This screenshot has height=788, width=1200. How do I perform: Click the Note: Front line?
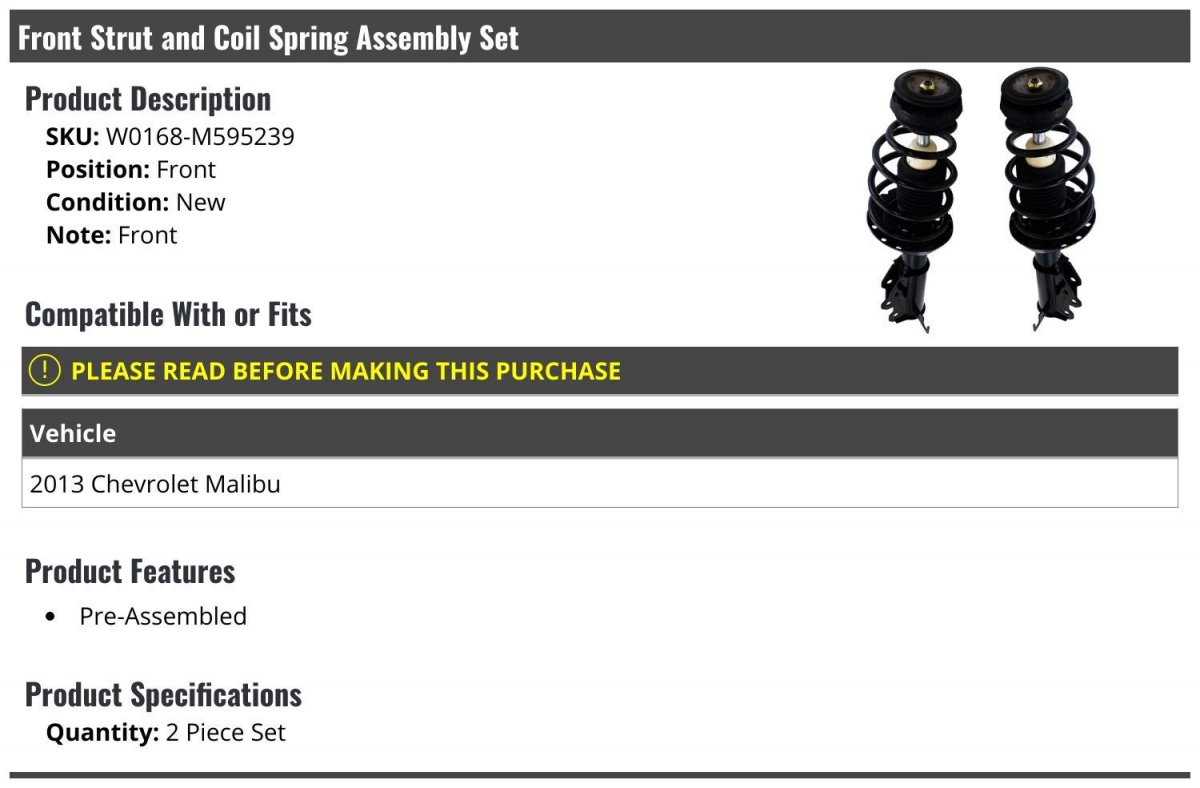[111, 235]
